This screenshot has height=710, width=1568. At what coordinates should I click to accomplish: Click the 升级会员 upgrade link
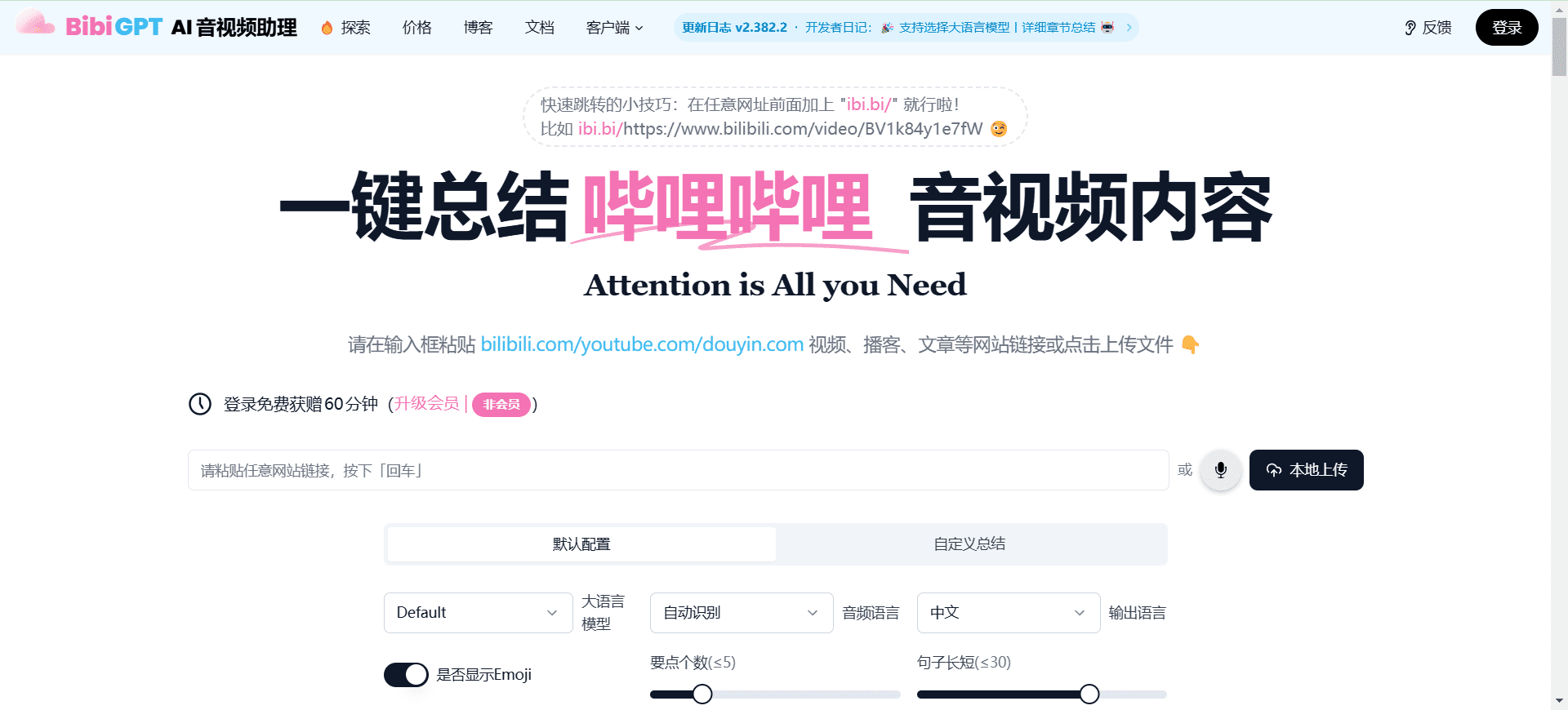coord(426,404)
